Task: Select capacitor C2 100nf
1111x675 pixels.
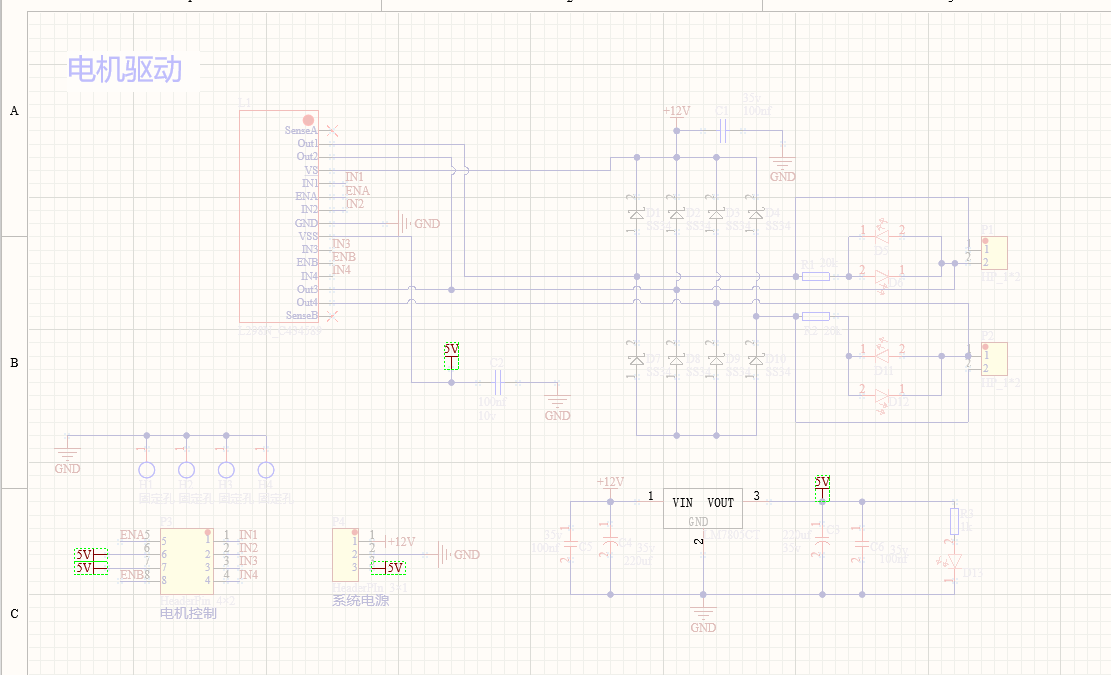Action: tap(498, 383)
